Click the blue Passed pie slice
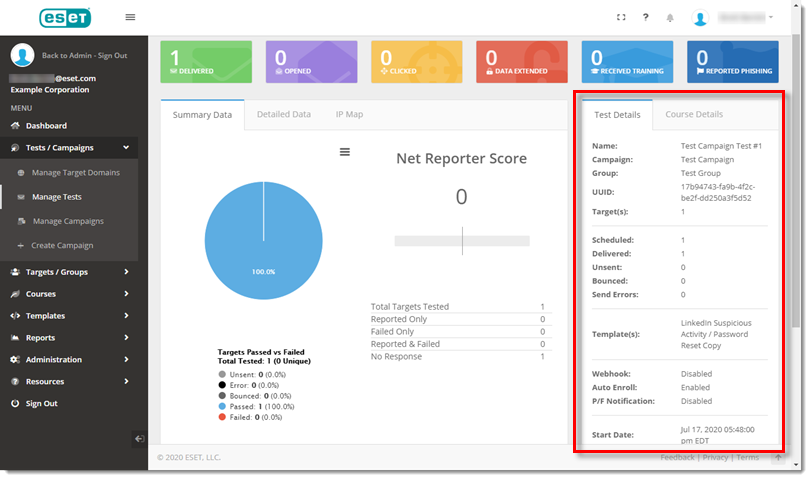The height and width of the screenshot is (479, 810). pos(263,240)
